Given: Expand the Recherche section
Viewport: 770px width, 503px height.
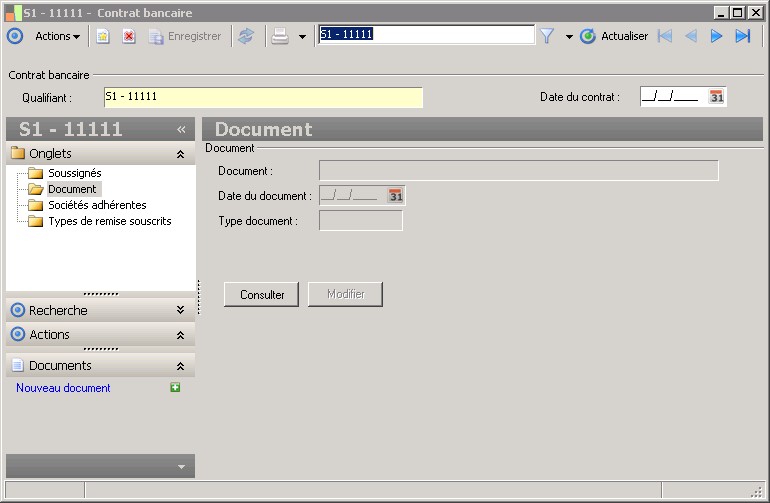Looking at the screenshot, I should point(180,310).
